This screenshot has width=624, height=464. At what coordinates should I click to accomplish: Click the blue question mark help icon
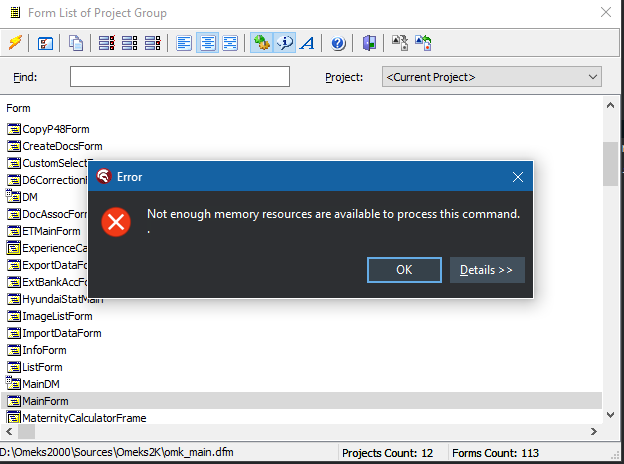pyautogui.click(x=338, y=43)
